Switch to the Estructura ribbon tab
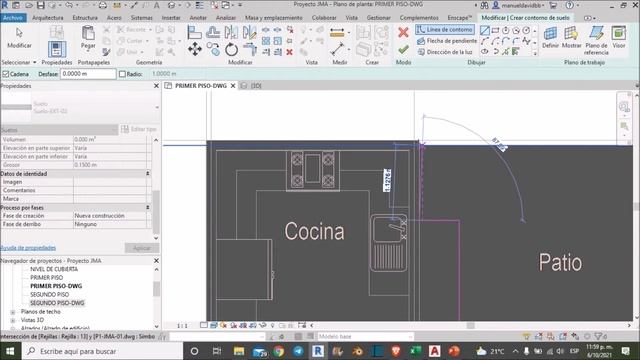 (85, 18)
